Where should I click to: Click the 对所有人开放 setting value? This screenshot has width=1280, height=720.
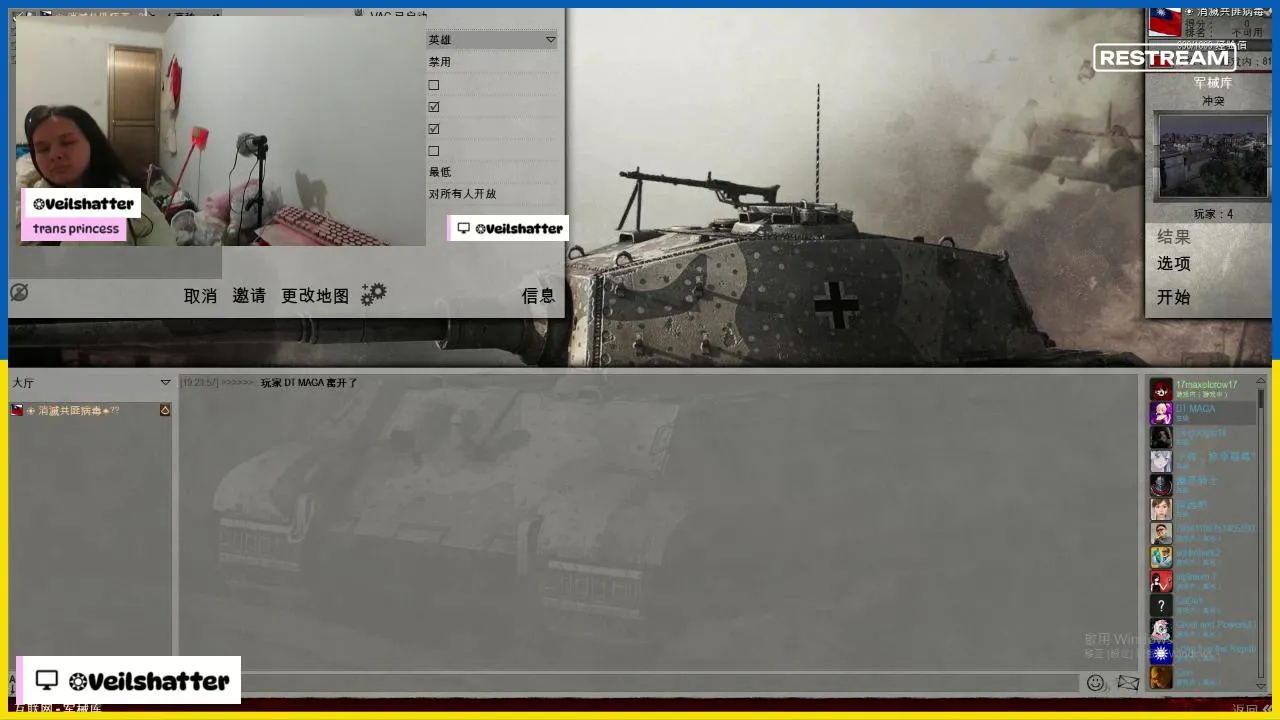462,194
